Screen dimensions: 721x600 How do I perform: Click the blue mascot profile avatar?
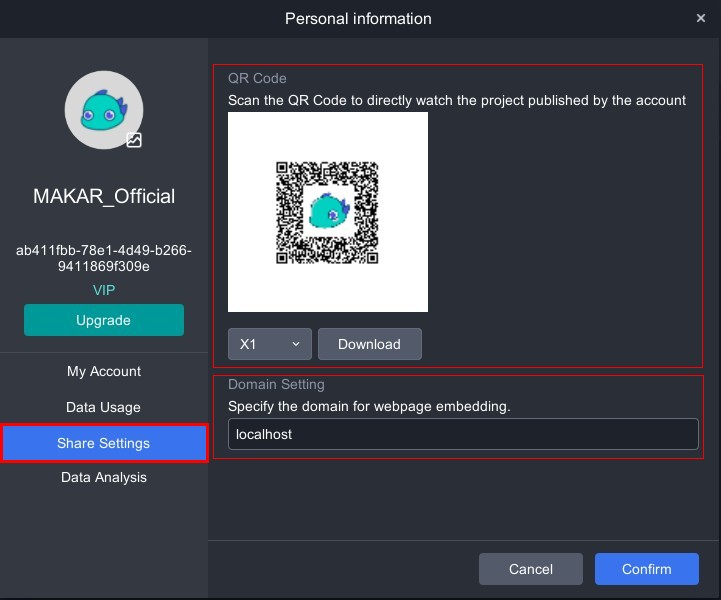[103, 109]
